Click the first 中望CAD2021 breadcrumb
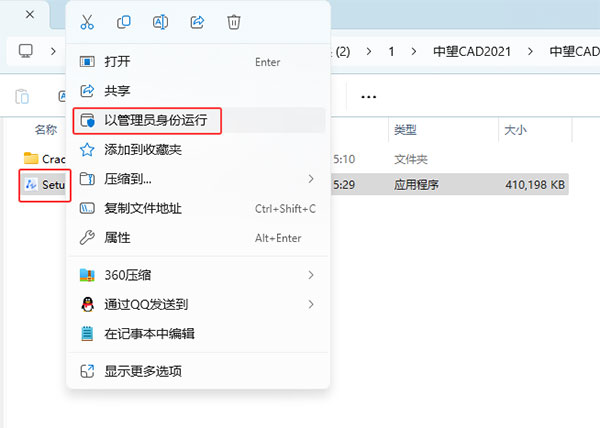This screenshot has height=428, width=600. pos(472,51)
